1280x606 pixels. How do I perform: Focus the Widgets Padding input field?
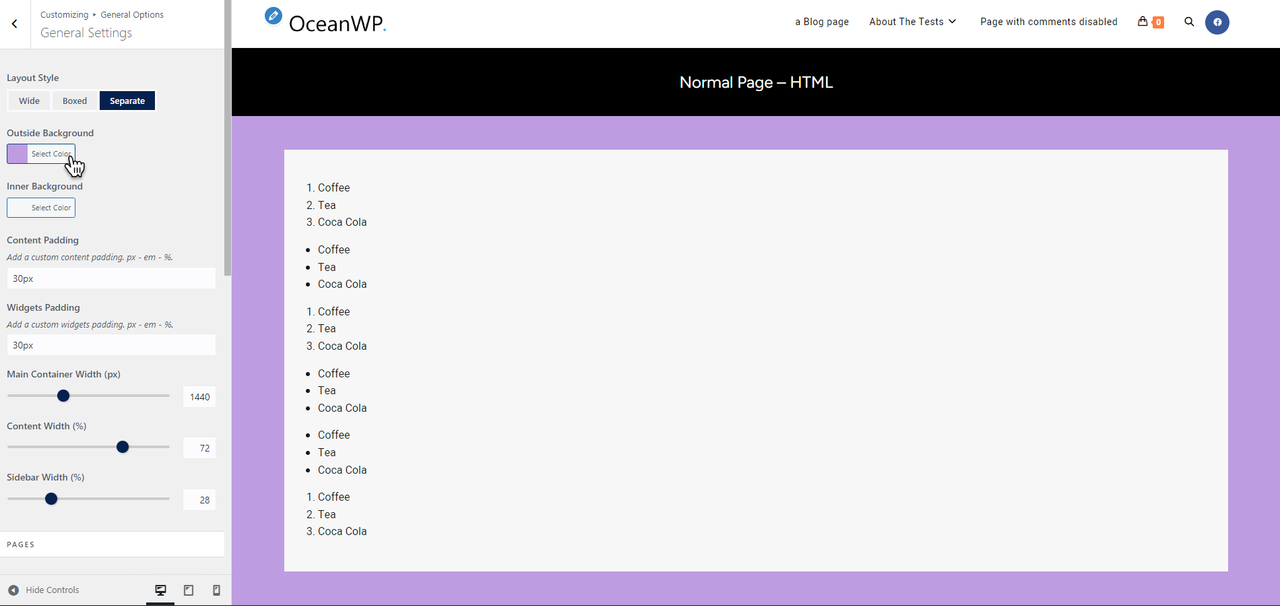pyautogui.click(x=111, y=345)
